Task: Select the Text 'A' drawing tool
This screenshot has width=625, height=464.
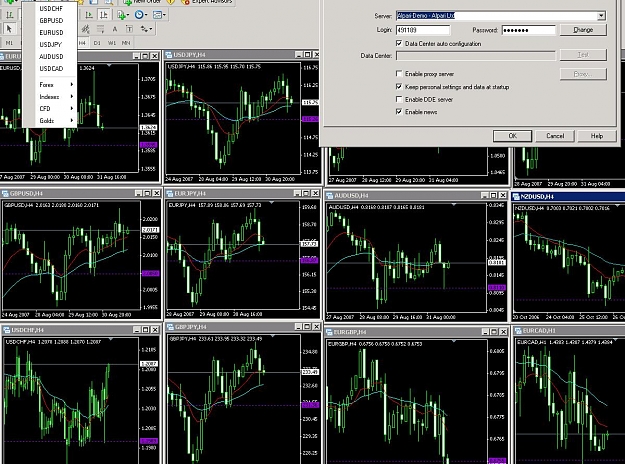Action: click(115, 29)
